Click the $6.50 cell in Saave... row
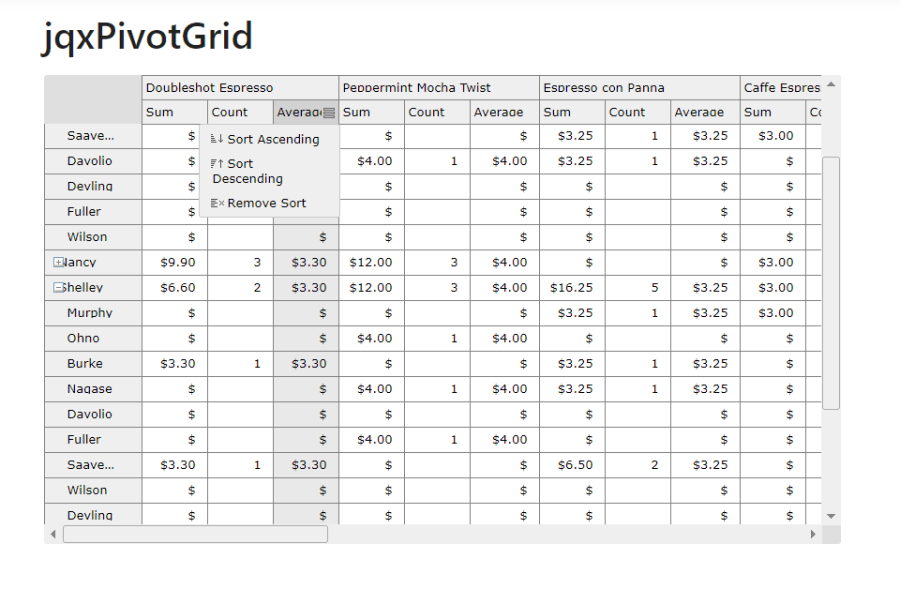The width and height of the screenshot is (900, 589). tap(572, 465)
